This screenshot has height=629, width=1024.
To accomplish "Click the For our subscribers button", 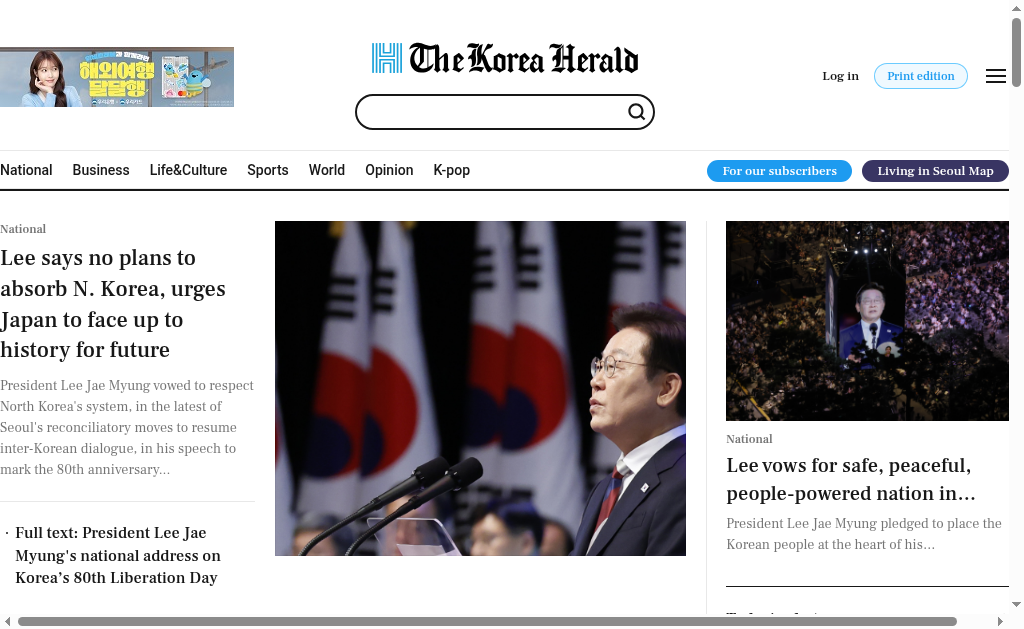I will coord(779,170).
